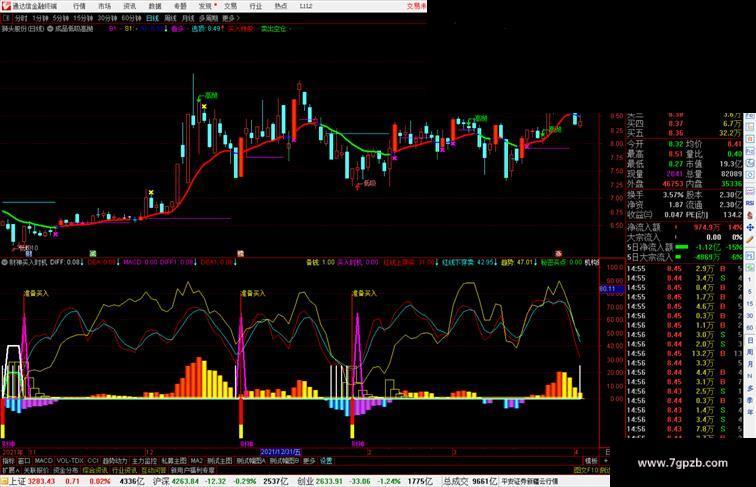The width and height of the screenshot is (756, 487).
Task: Open the 市场 menu
Action: [x=104, y=6]
